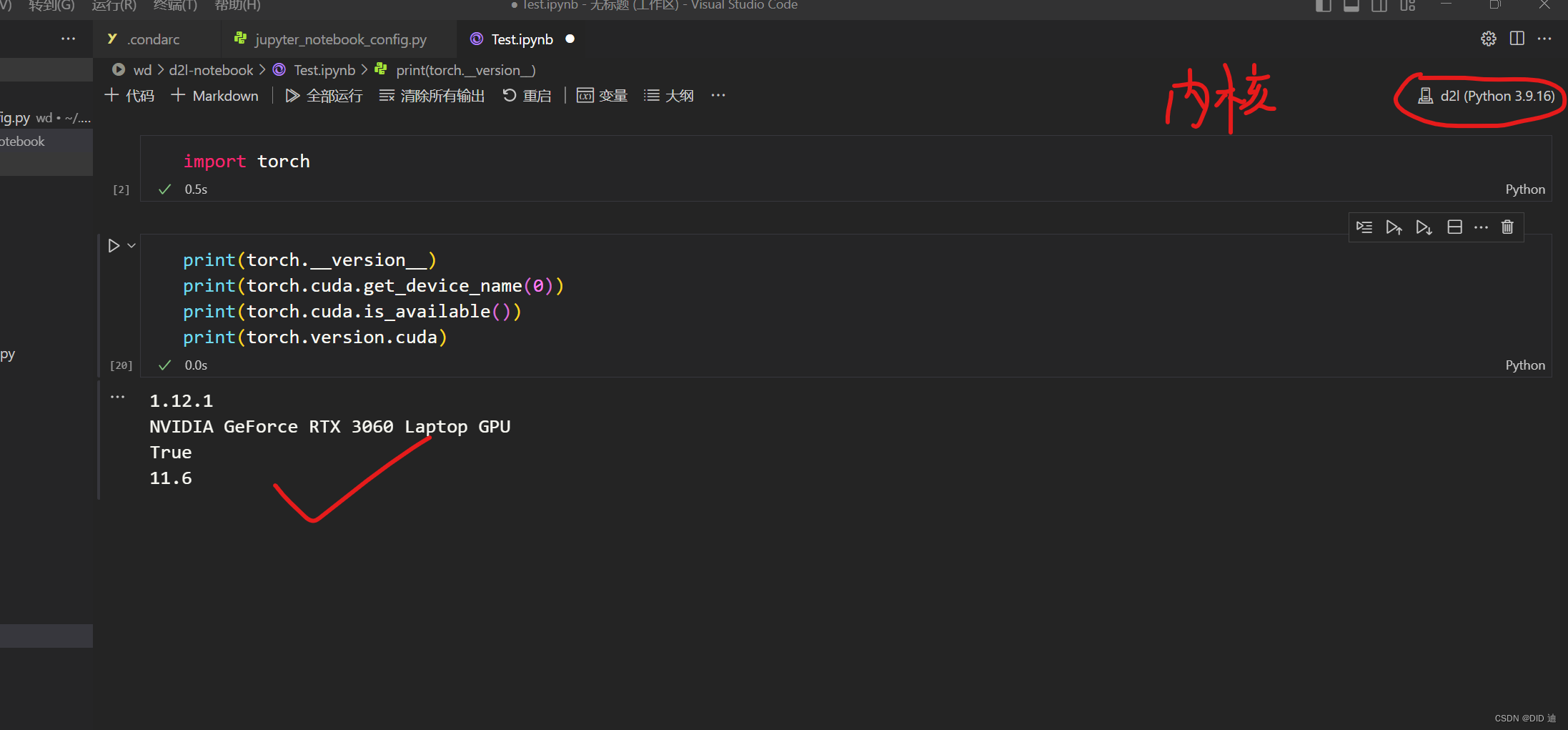Click 1.12.1 version output text

[x=181, y=401]
